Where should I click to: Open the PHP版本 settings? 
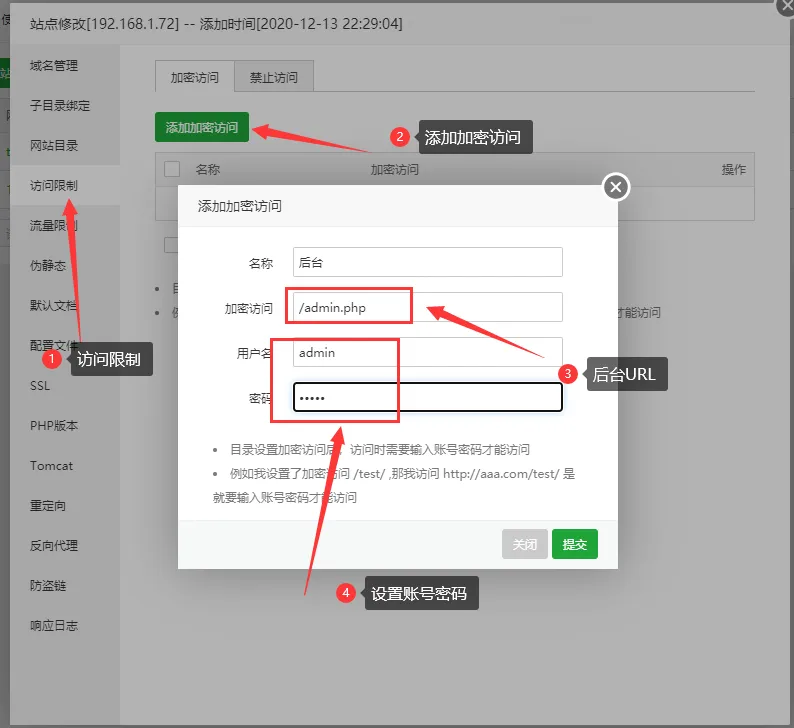click(54, 426)
